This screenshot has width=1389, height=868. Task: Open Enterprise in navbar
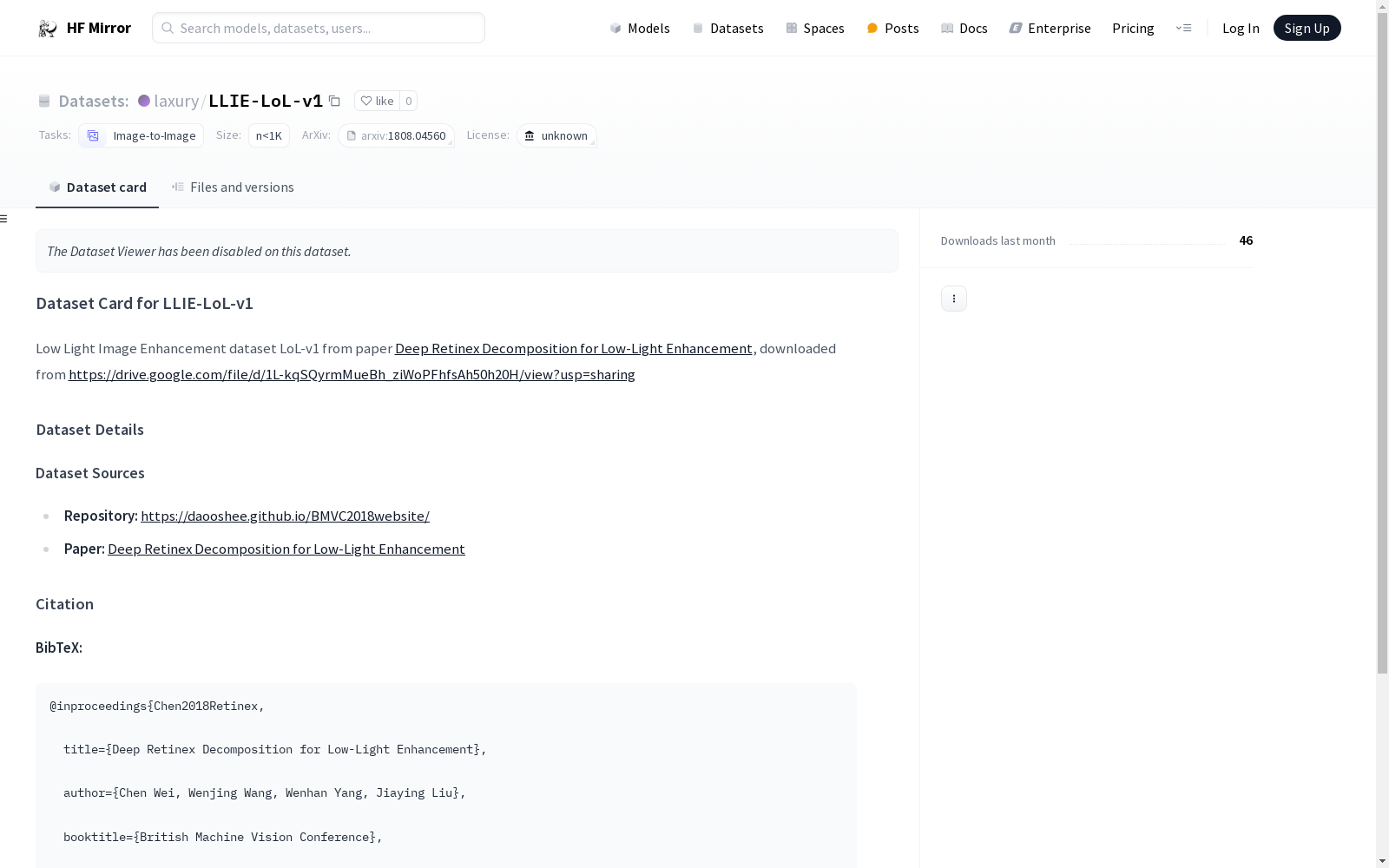pos(1050,28)
